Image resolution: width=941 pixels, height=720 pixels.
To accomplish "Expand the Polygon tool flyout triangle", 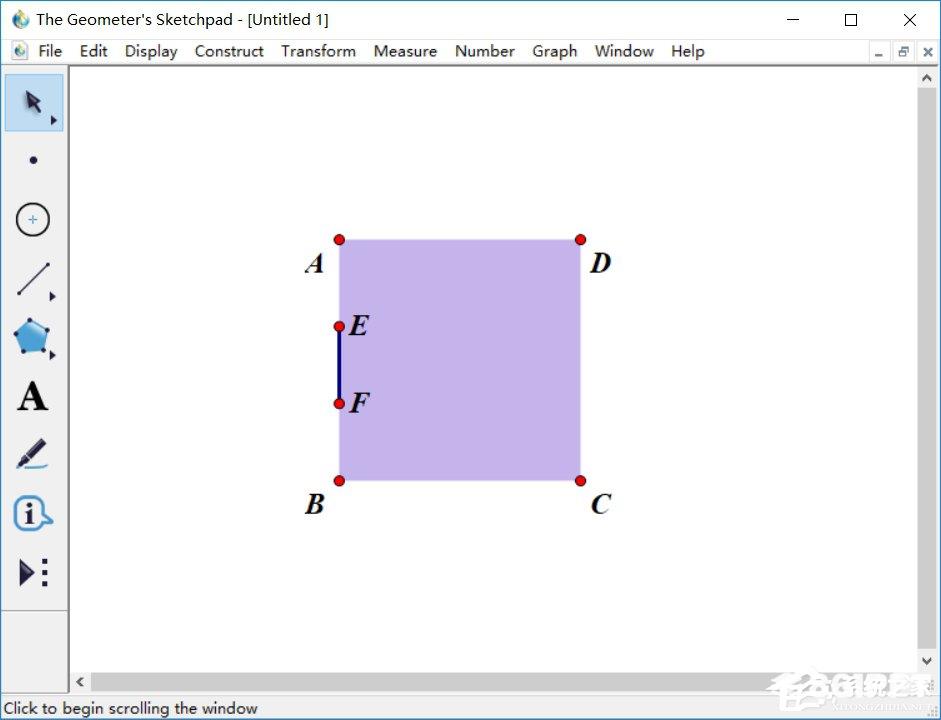I will [x=53, y=355].
